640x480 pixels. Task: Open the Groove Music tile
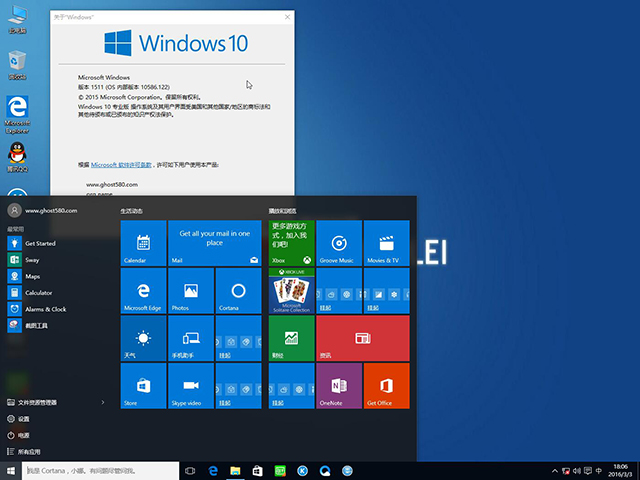pyautogui.click(x=339, y=243)
